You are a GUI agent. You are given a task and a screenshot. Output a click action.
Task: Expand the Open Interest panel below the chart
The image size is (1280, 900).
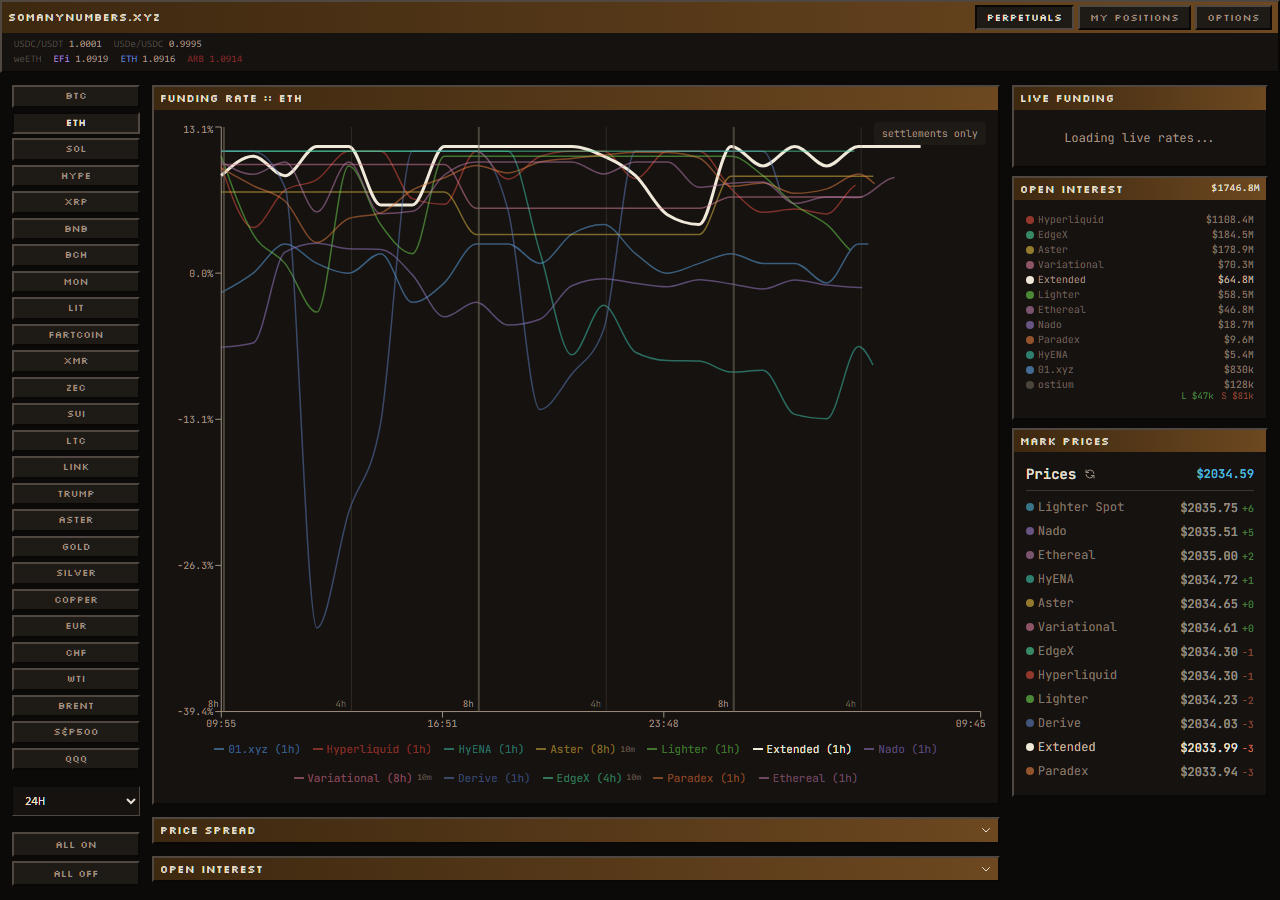point(575,869)
